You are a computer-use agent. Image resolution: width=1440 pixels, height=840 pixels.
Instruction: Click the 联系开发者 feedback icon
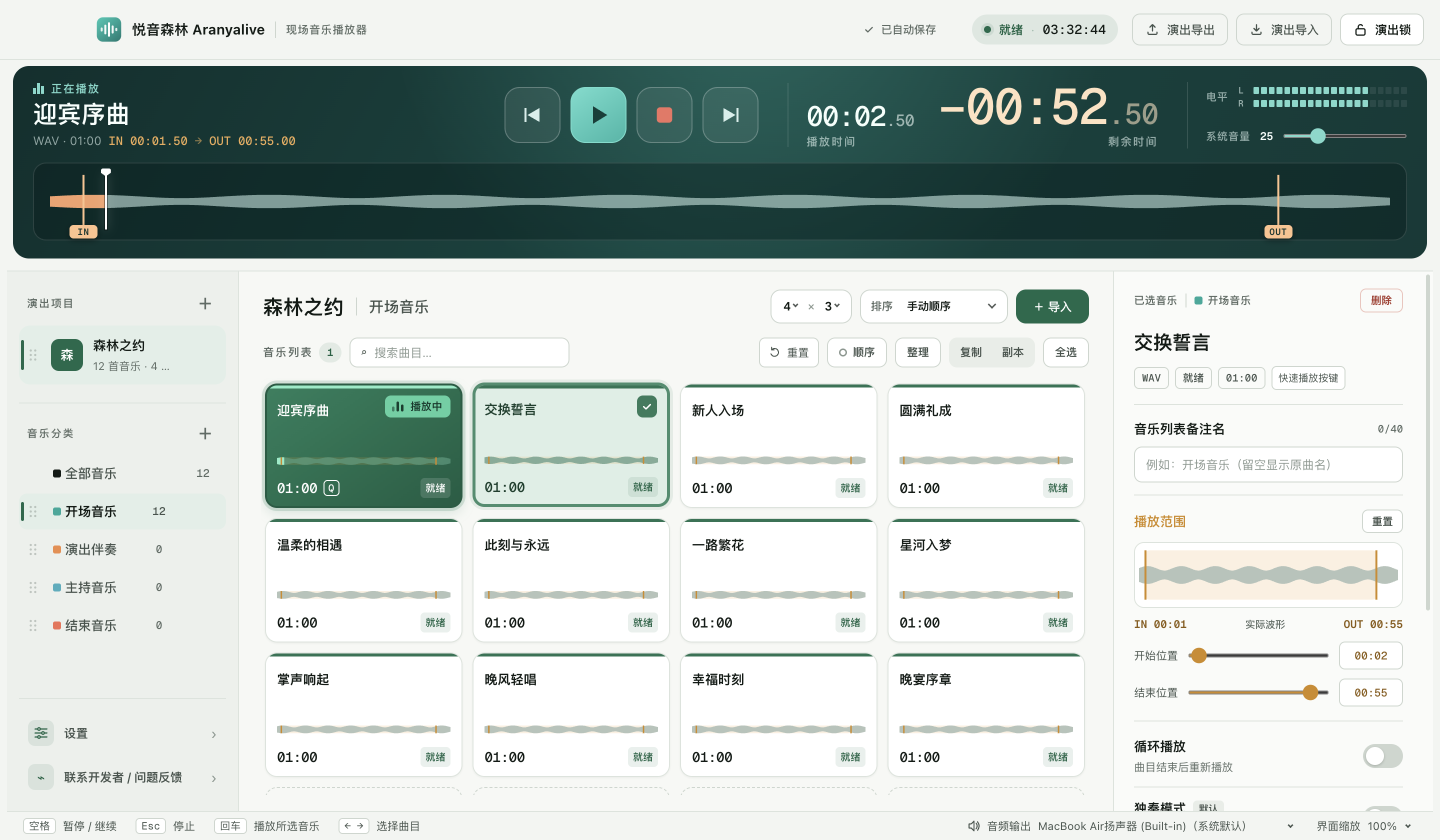41,777
